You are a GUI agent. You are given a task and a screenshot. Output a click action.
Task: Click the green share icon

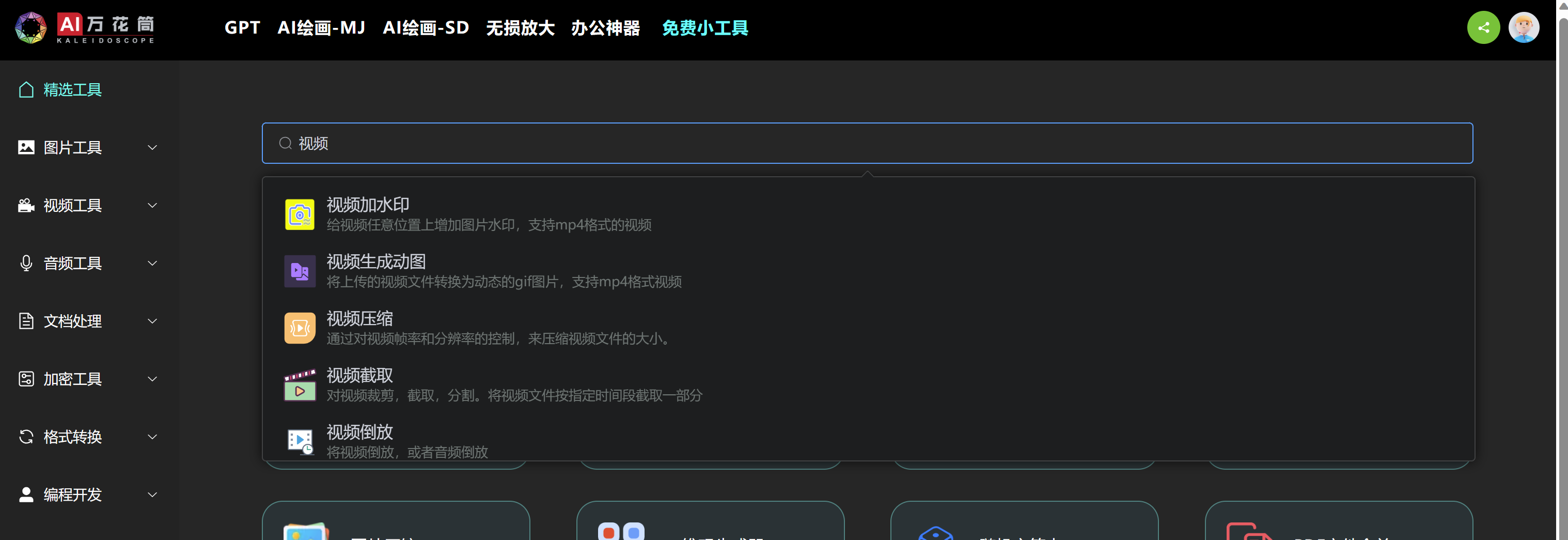[x=1483, y=28]
